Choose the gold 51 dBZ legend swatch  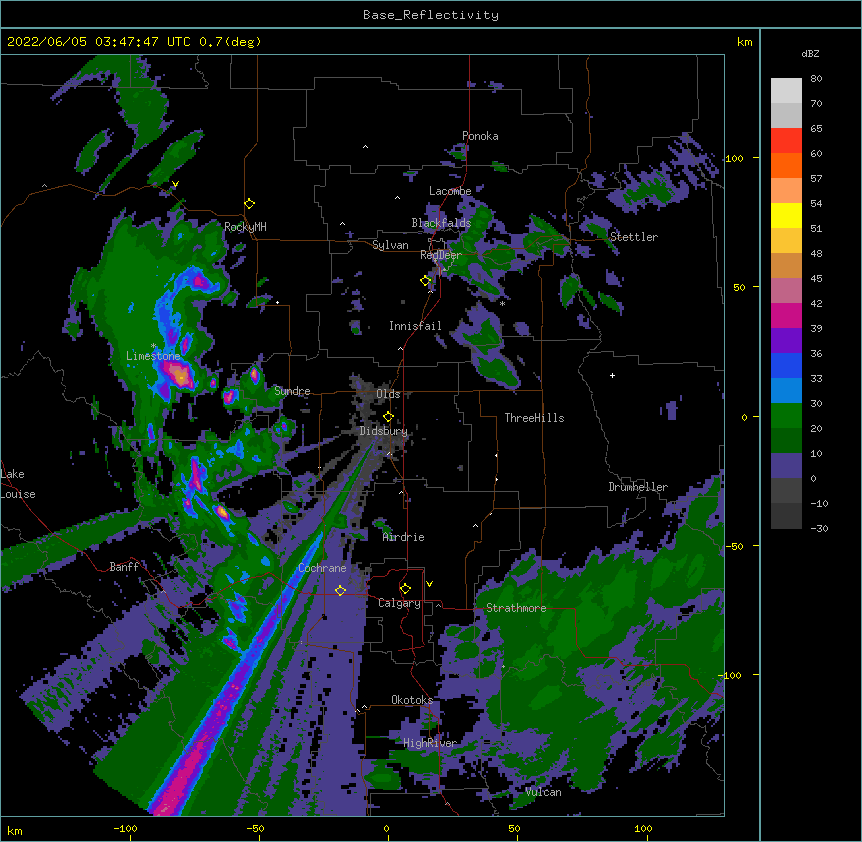click(786, 241)
